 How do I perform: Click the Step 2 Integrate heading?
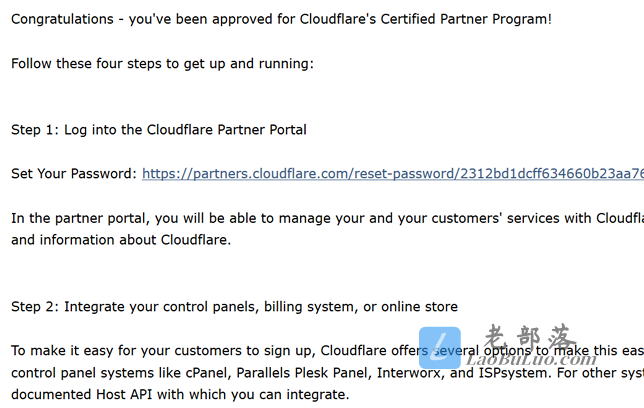click(x=234, y=307)
